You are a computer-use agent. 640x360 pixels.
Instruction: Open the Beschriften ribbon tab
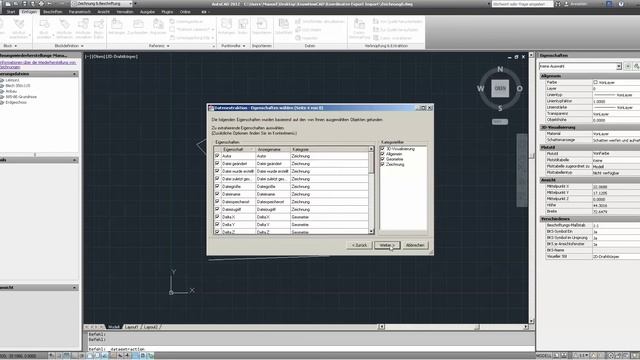tap(53, 12)
